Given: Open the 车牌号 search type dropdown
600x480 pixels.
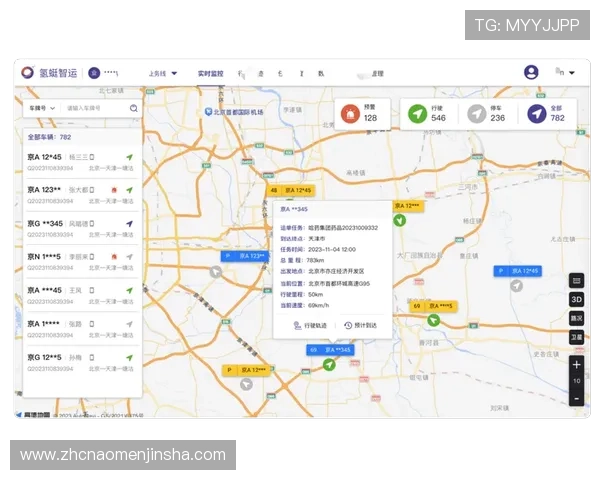Looking at the screenshot, I should [x=41, y=107].
